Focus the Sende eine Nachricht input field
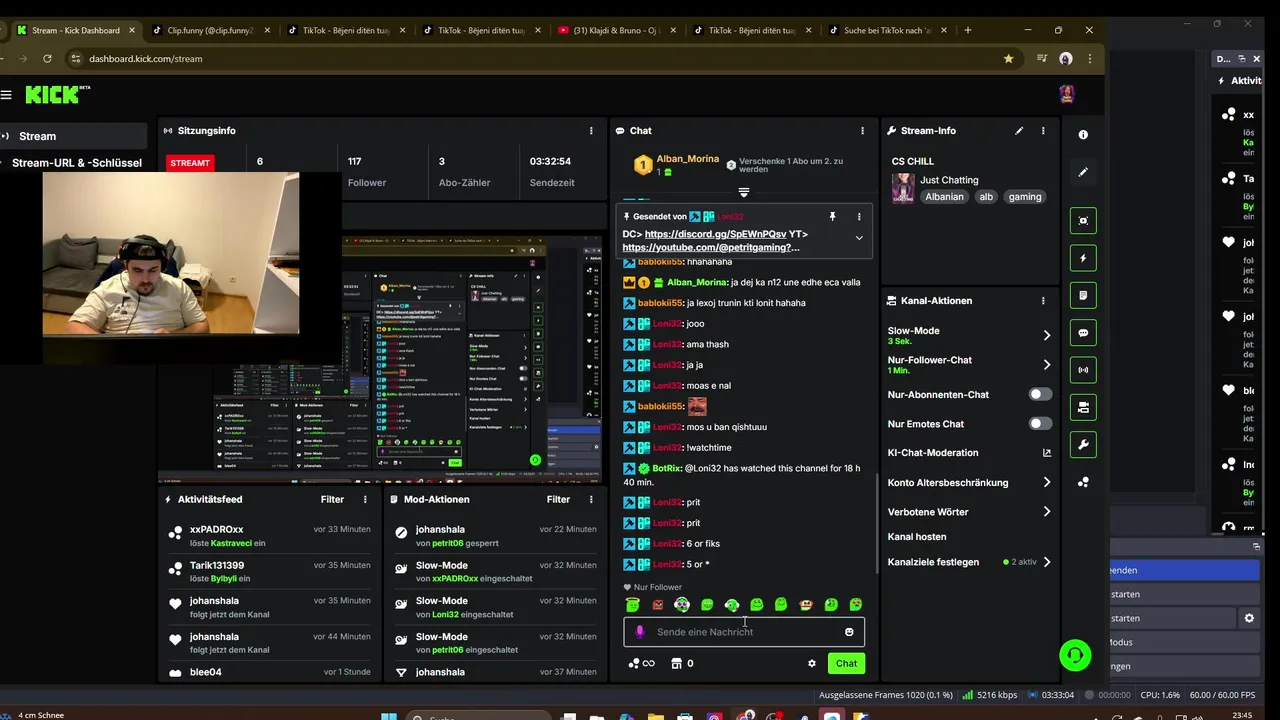The width and height of the screenshot is (1280, 720). [x=744, y=632]
